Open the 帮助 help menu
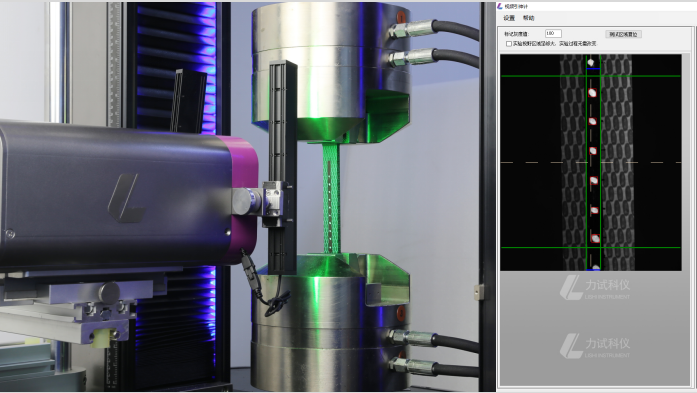This screenshot has height=393, width=697. (529, 18)
